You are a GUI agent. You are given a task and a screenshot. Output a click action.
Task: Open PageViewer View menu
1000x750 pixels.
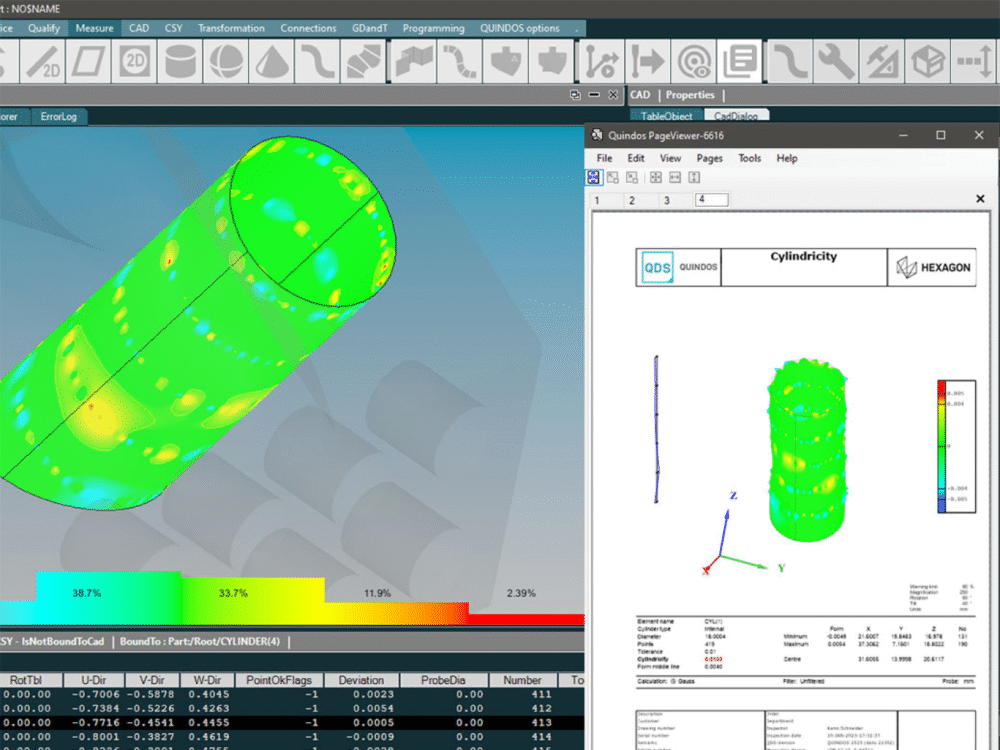point(670,158)
